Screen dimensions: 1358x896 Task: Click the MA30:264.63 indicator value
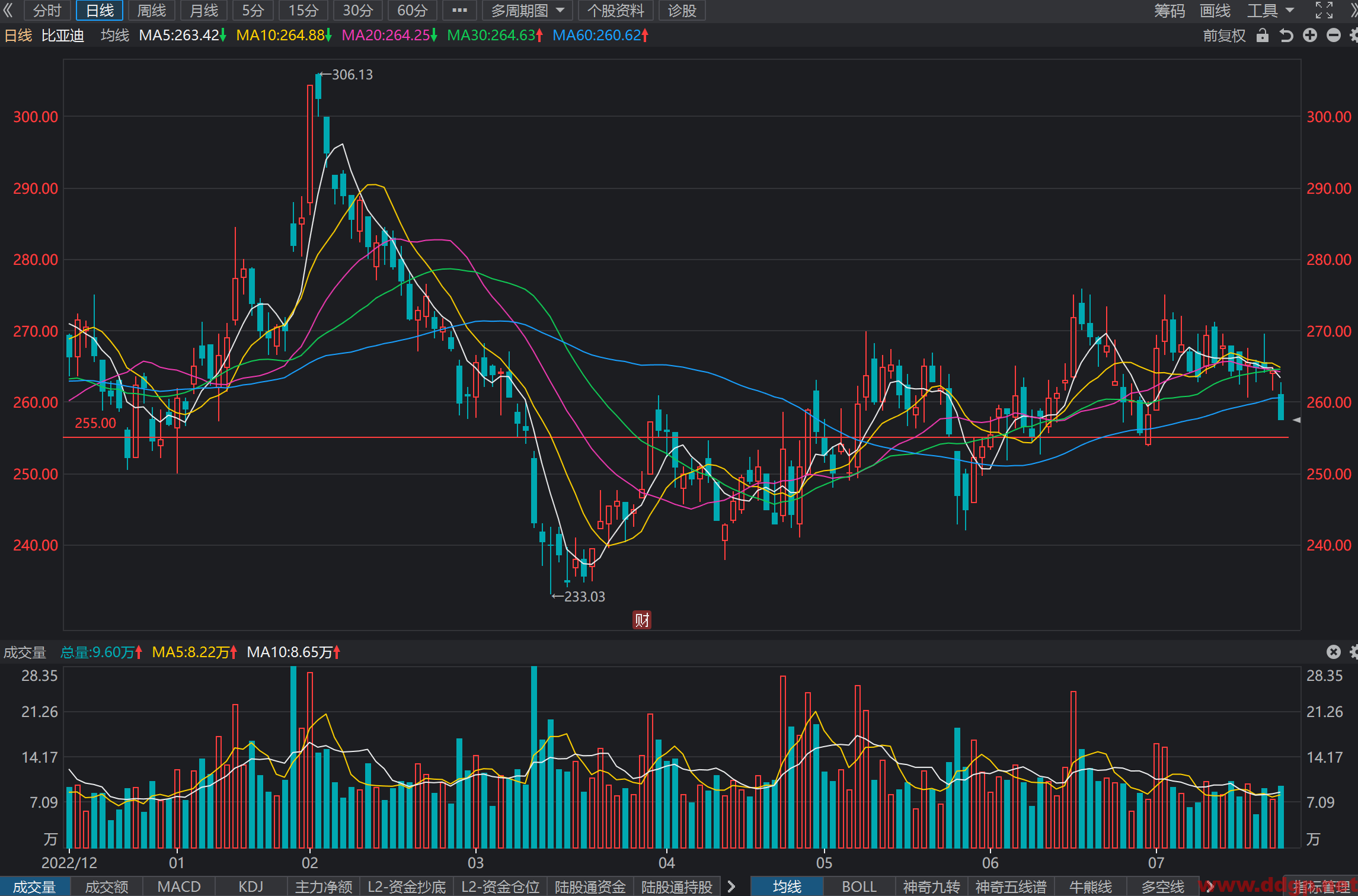[495, 36]
